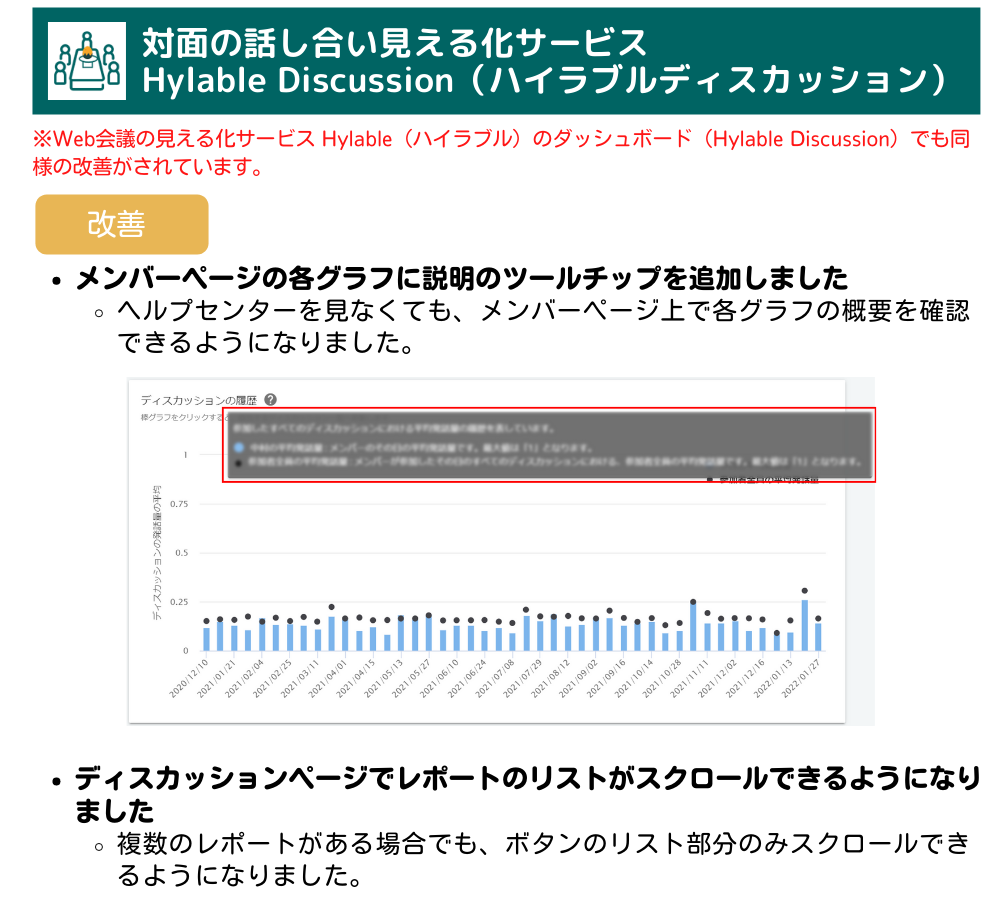Viewport: 1000px width, 900px height.
Task: Click the y-axis value 0.5
Action: click(182, 553)
